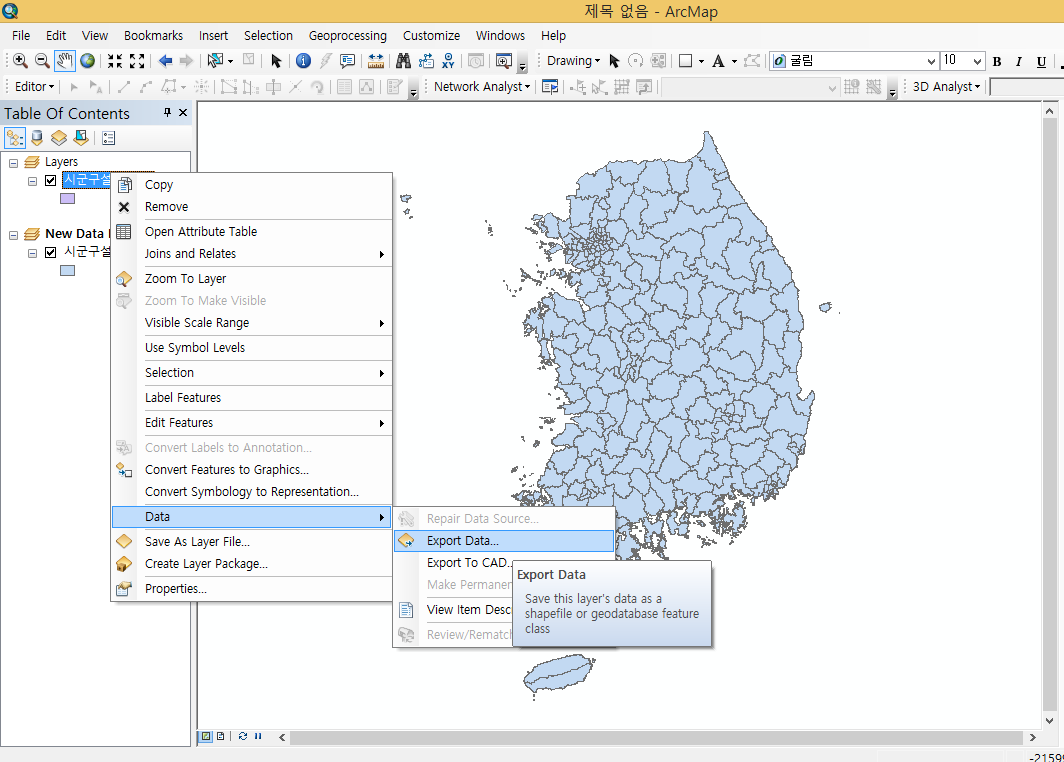
Task: Open the Editor dropdown menu
Action: (35, 86)
